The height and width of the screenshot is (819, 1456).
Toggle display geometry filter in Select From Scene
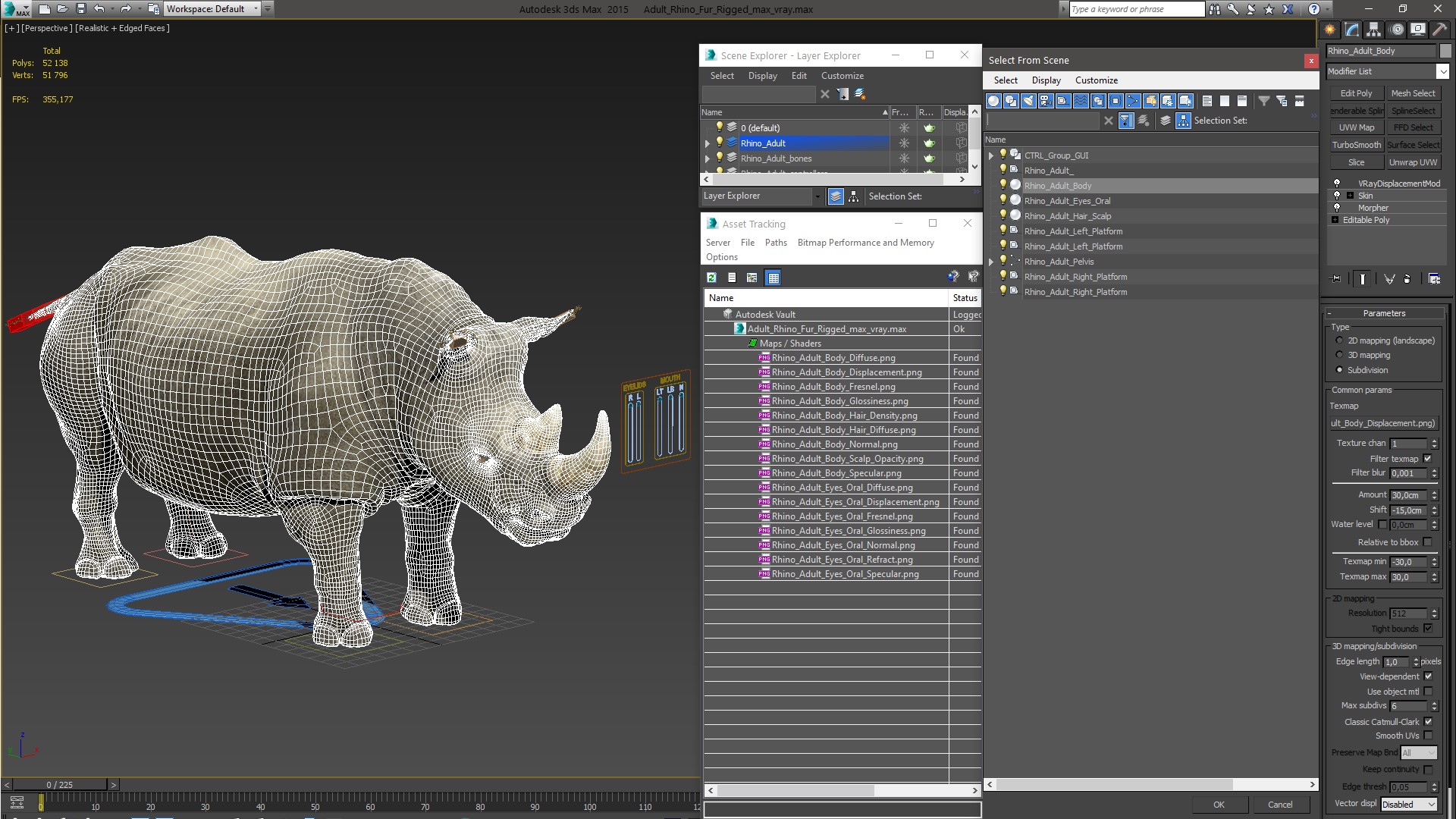click(x=993, y=101)
